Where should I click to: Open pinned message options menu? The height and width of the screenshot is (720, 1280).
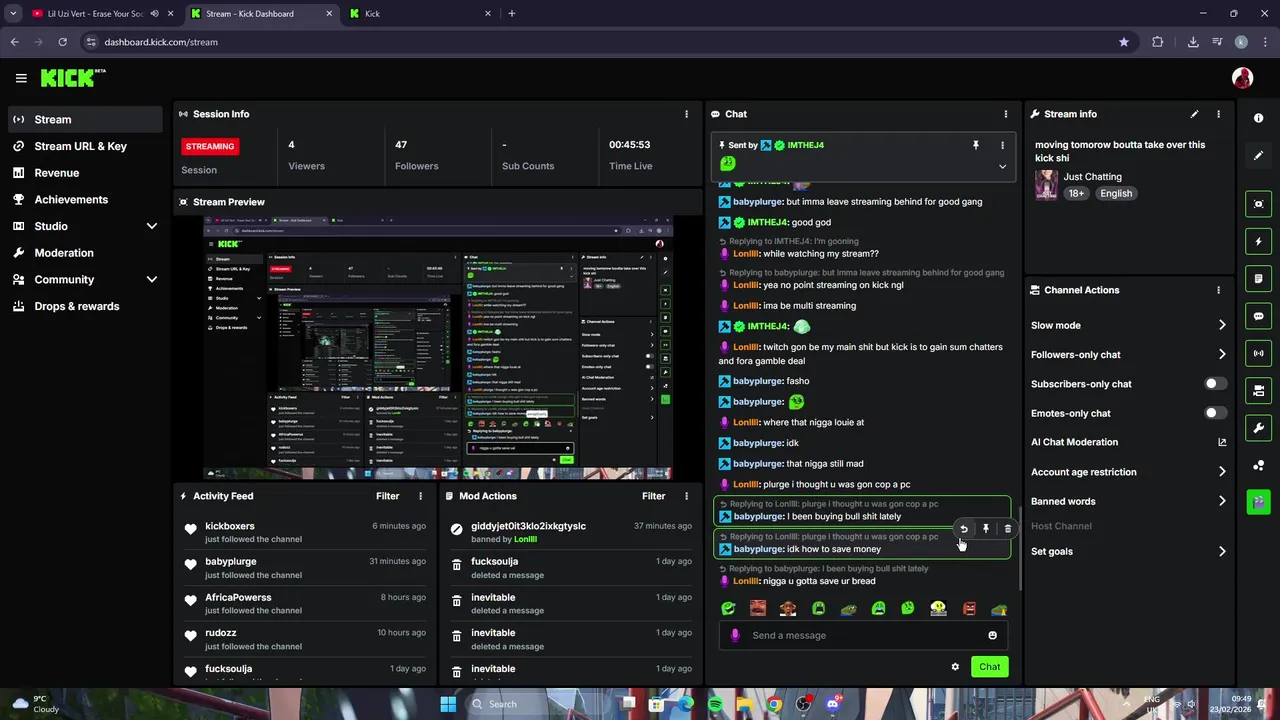point(1002,145)
